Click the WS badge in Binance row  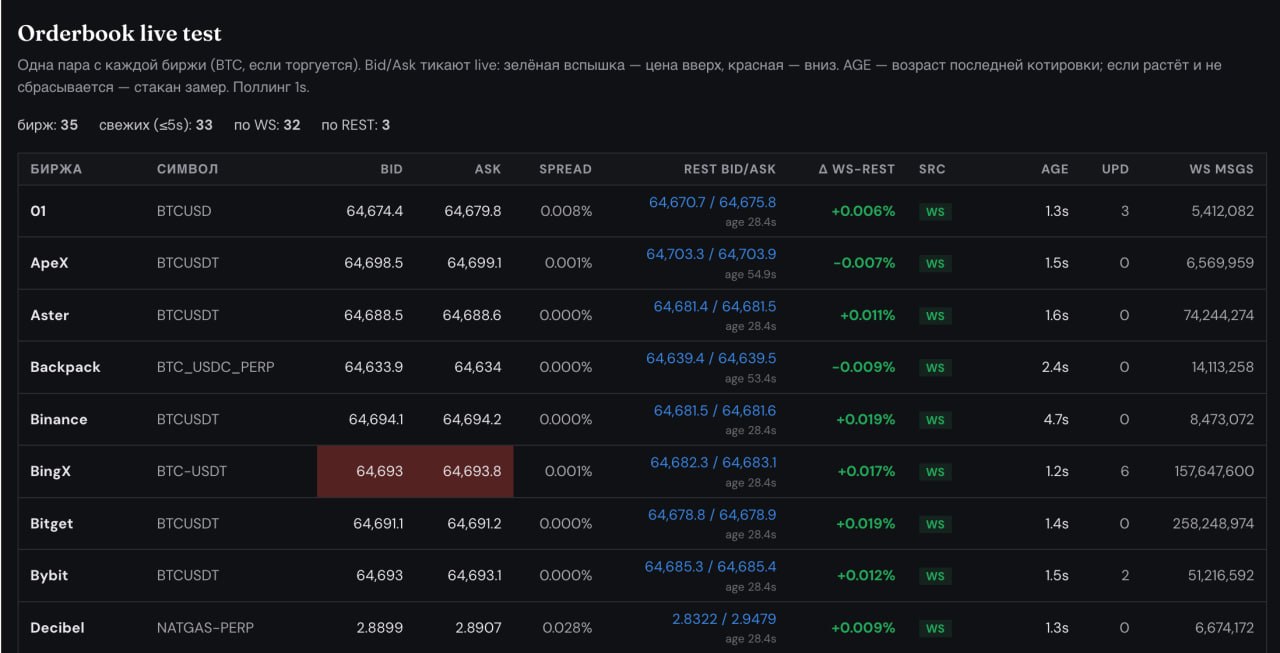(x=935, y=420)
